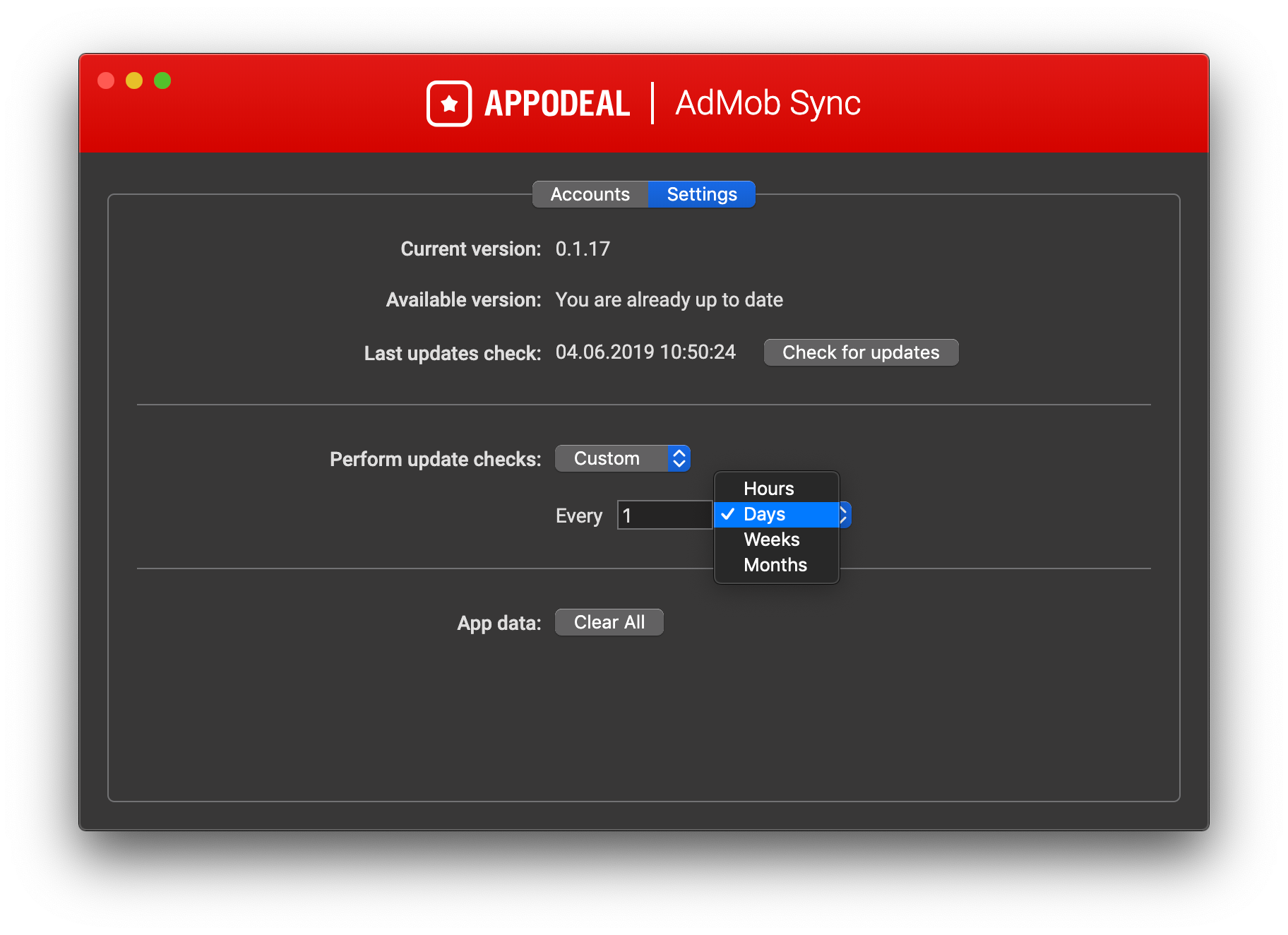The width and height of the screenshot is (1288, 935).
Task: Click the current version number 0.1.17
Action: point(583,249)
